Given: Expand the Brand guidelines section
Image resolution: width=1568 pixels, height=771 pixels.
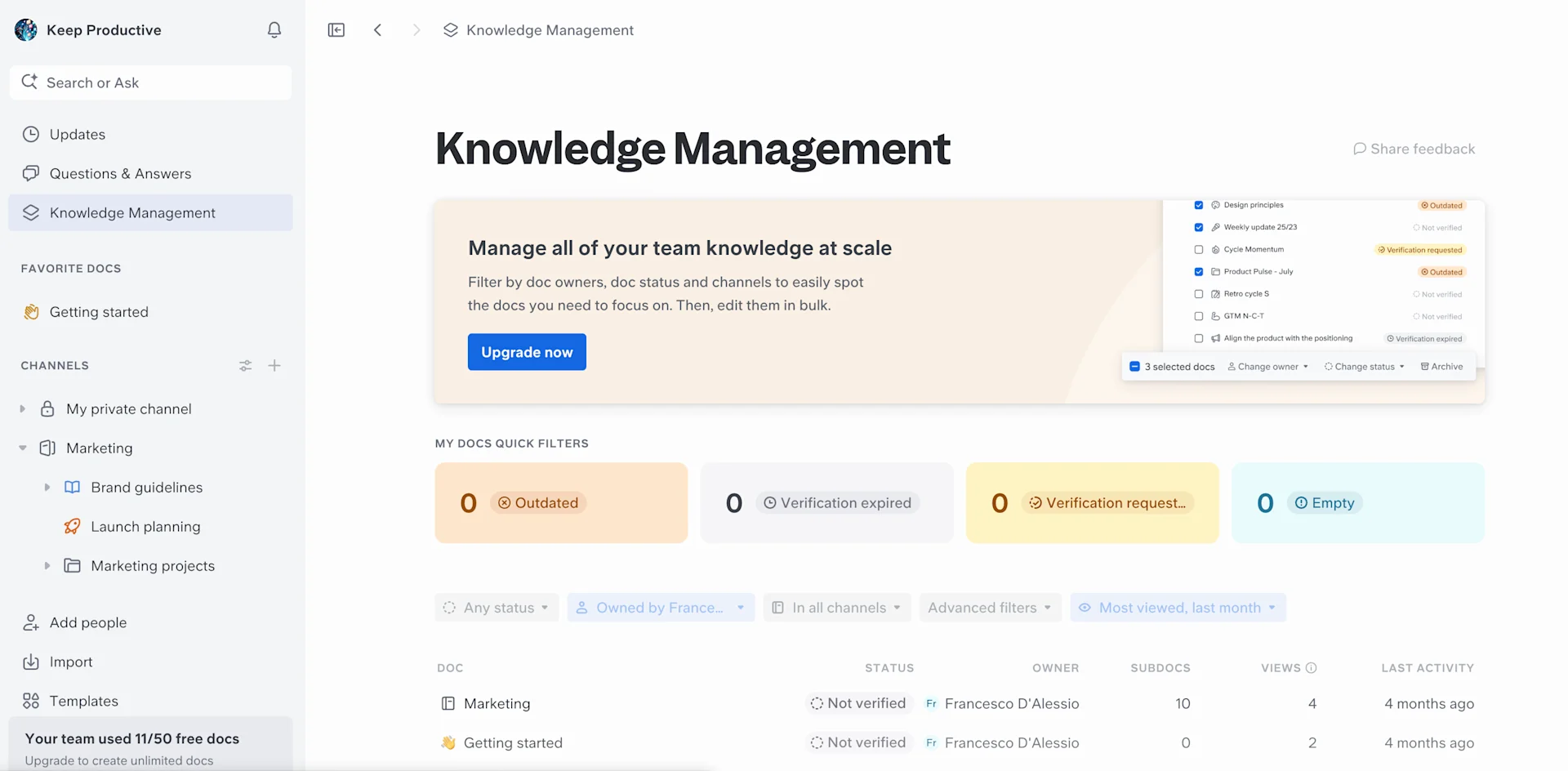Looking at the screenshot, I should tap(47, 487).
